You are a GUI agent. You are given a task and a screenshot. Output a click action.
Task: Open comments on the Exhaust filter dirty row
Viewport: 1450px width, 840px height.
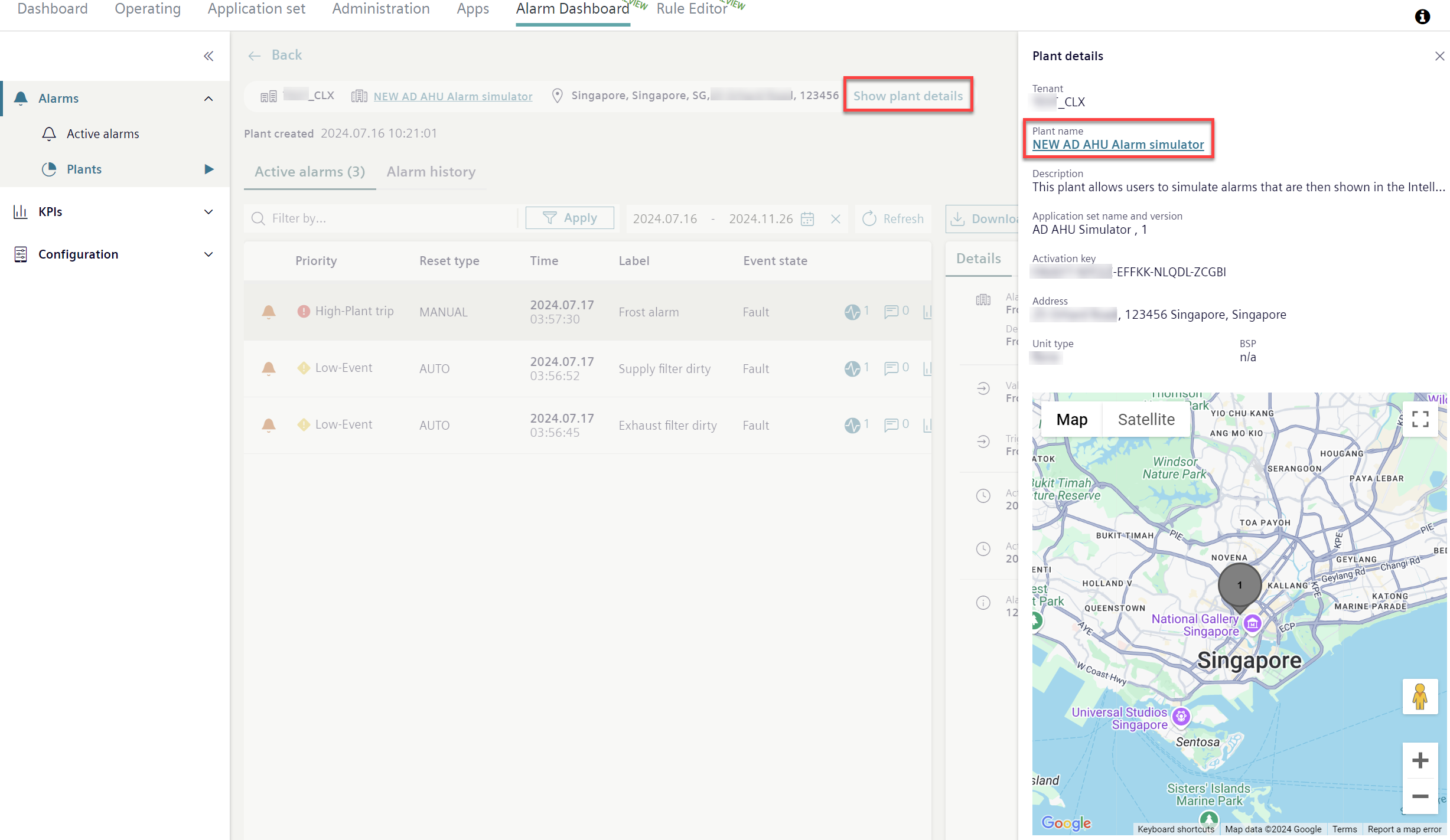coord(891,425)
